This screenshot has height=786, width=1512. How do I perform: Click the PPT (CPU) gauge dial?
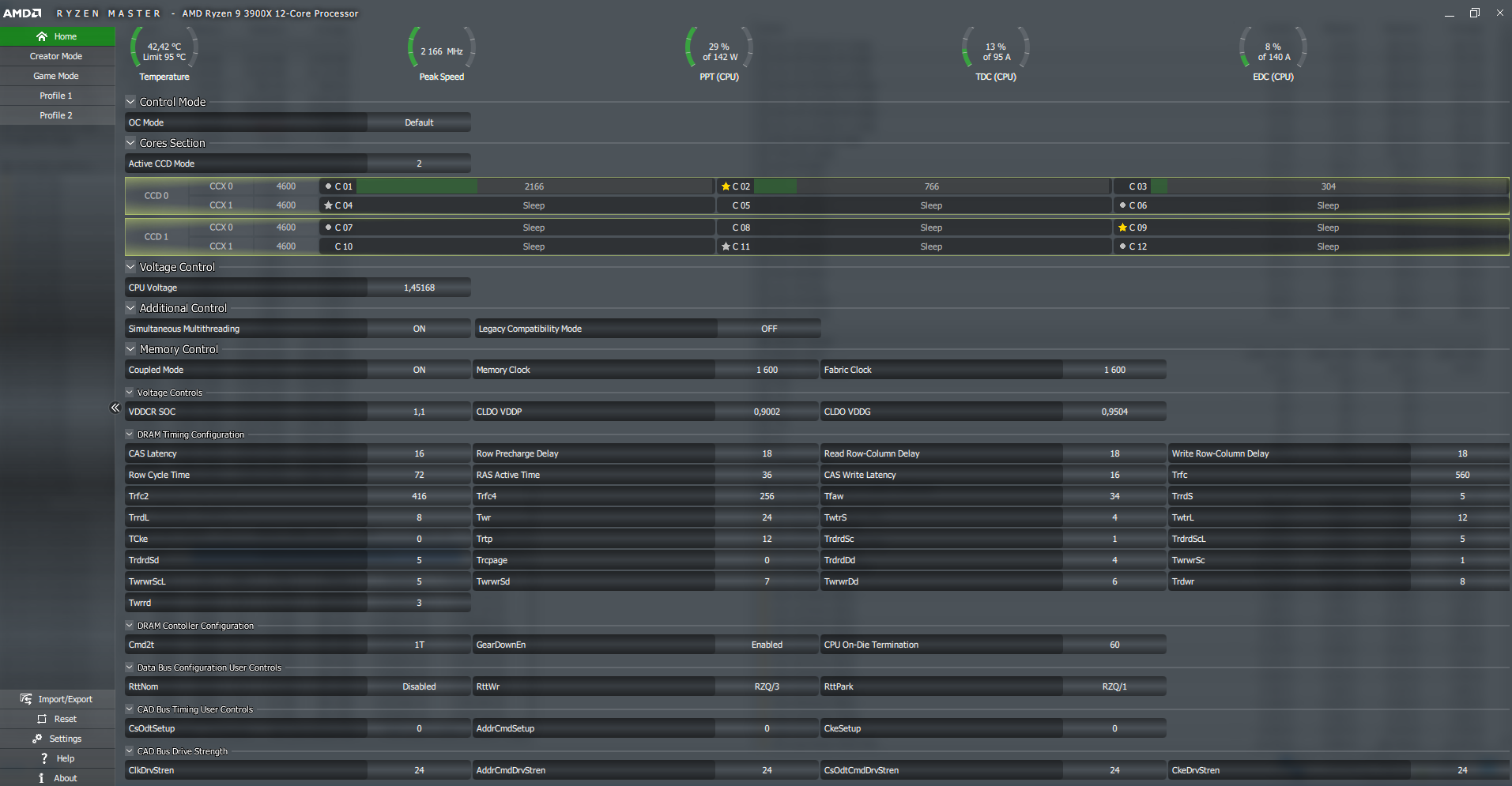pos(719,49)
